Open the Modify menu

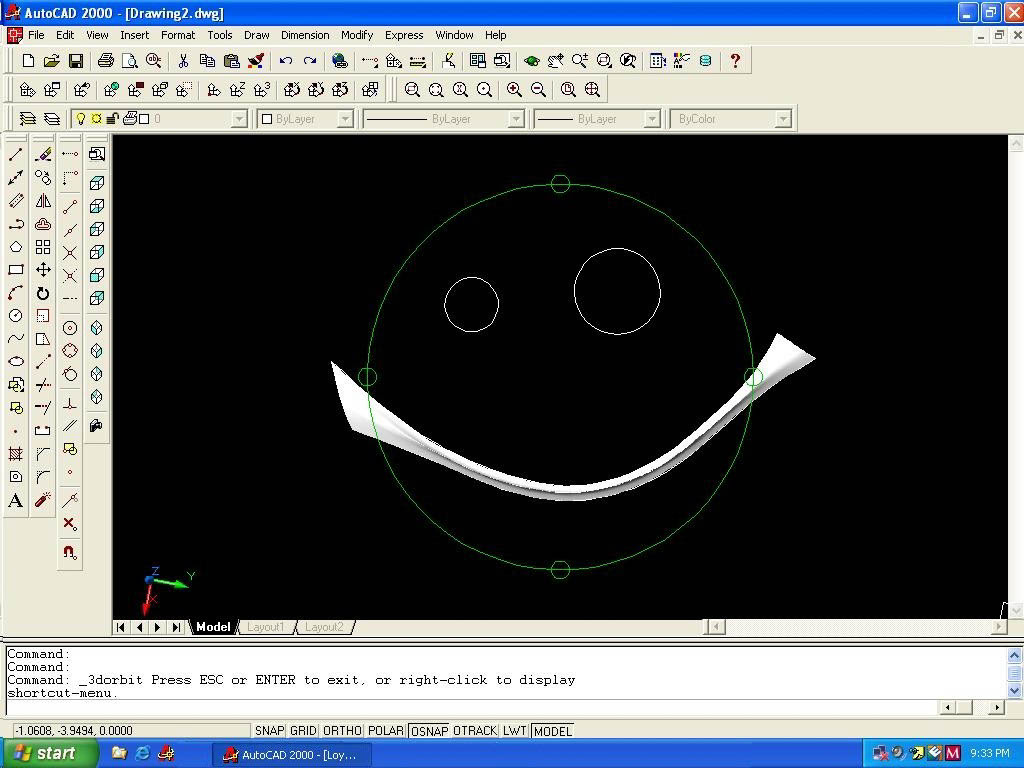[356, 35]
